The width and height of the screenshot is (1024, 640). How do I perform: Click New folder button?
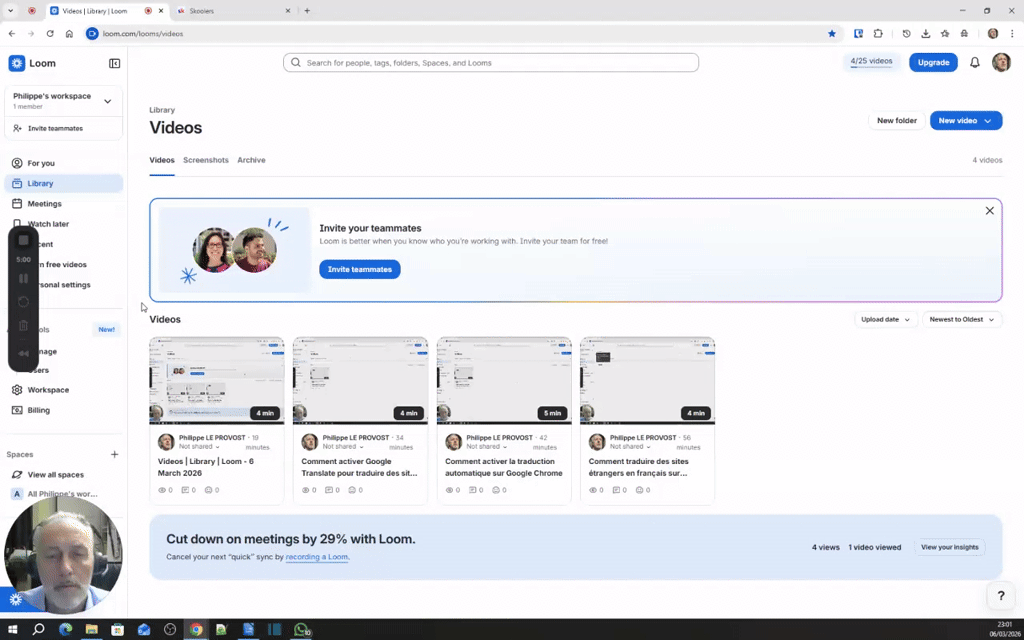(x=897, y=121)
